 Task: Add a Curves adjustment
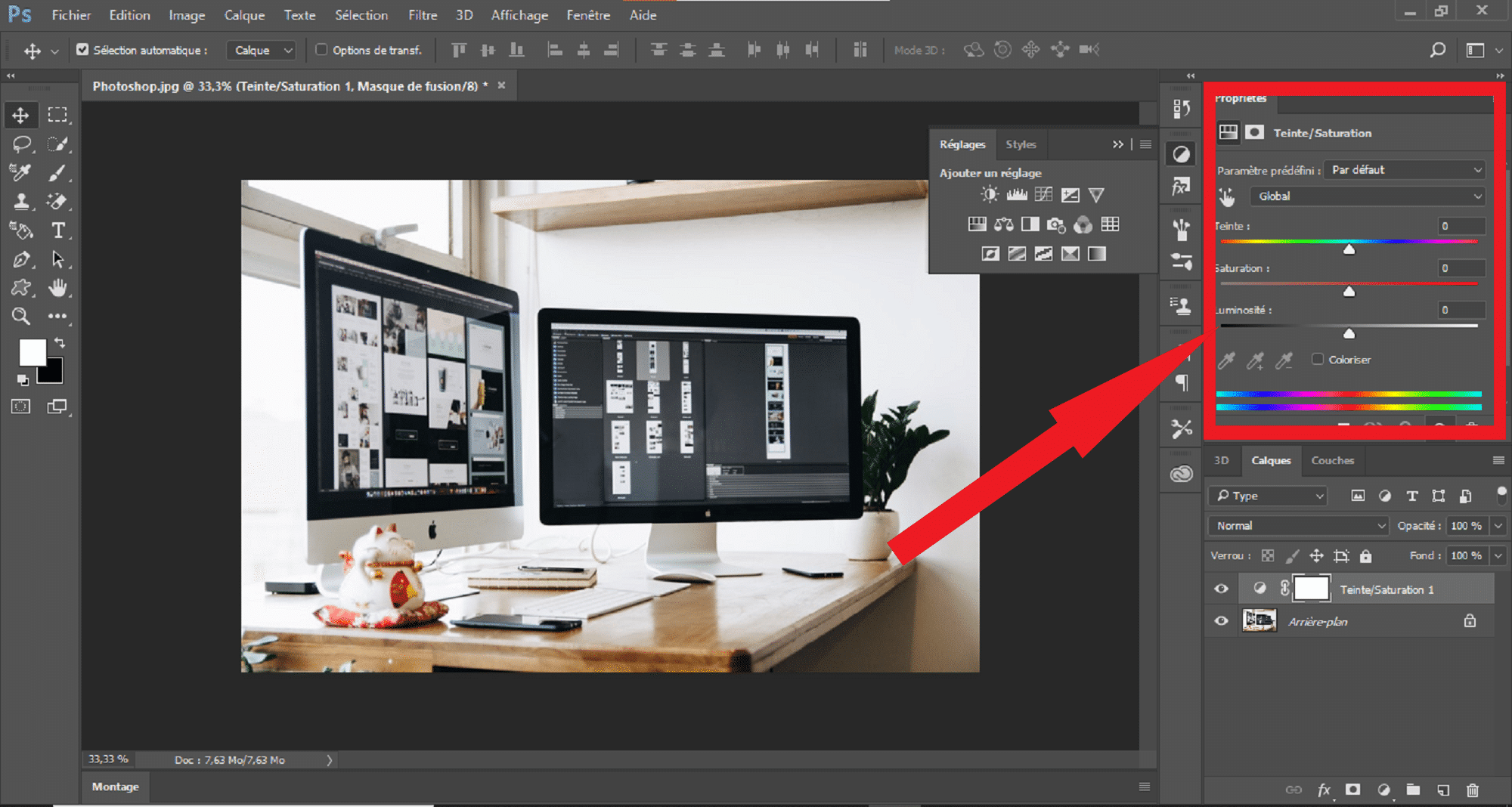[1044, 195]
